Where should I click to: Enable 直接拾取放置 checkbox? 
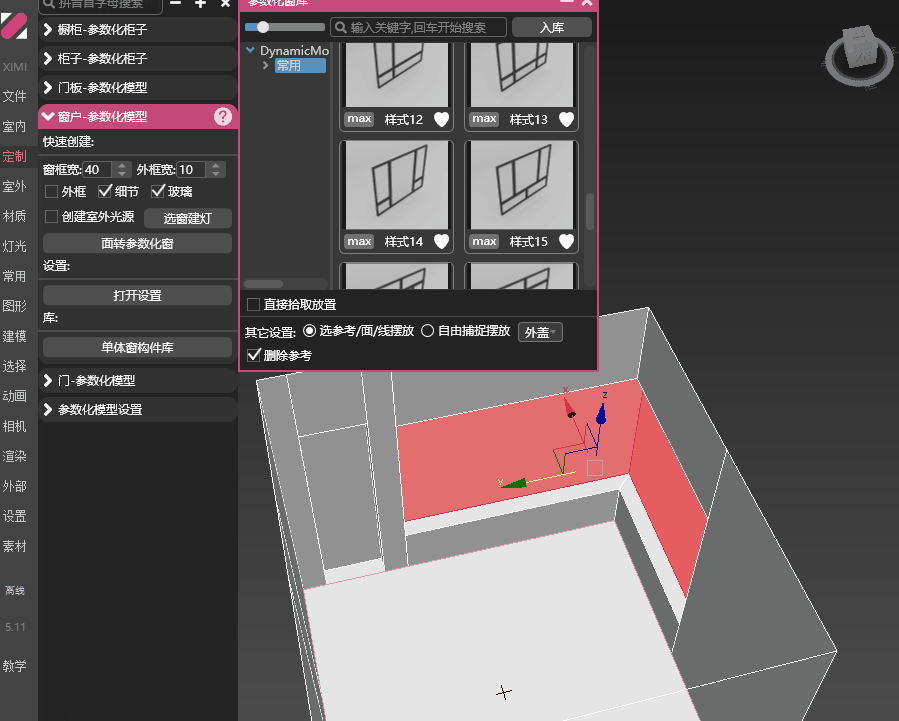(253, 304)
